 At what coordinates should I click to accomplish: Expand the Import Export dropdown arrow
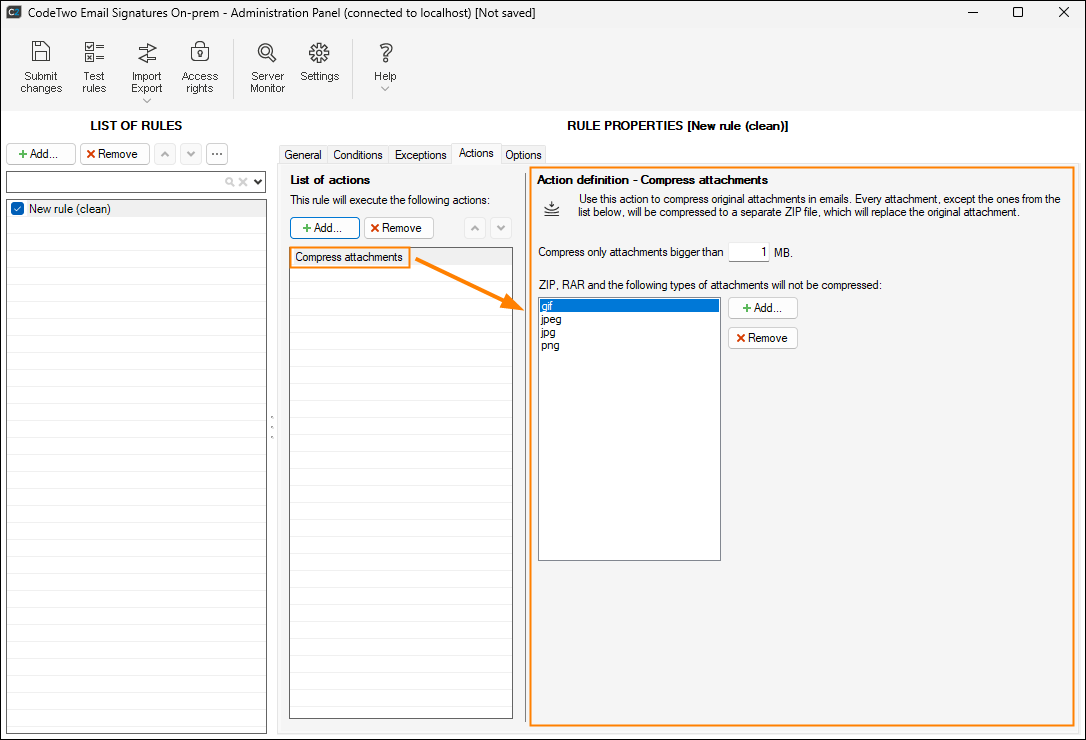(147, 101)
